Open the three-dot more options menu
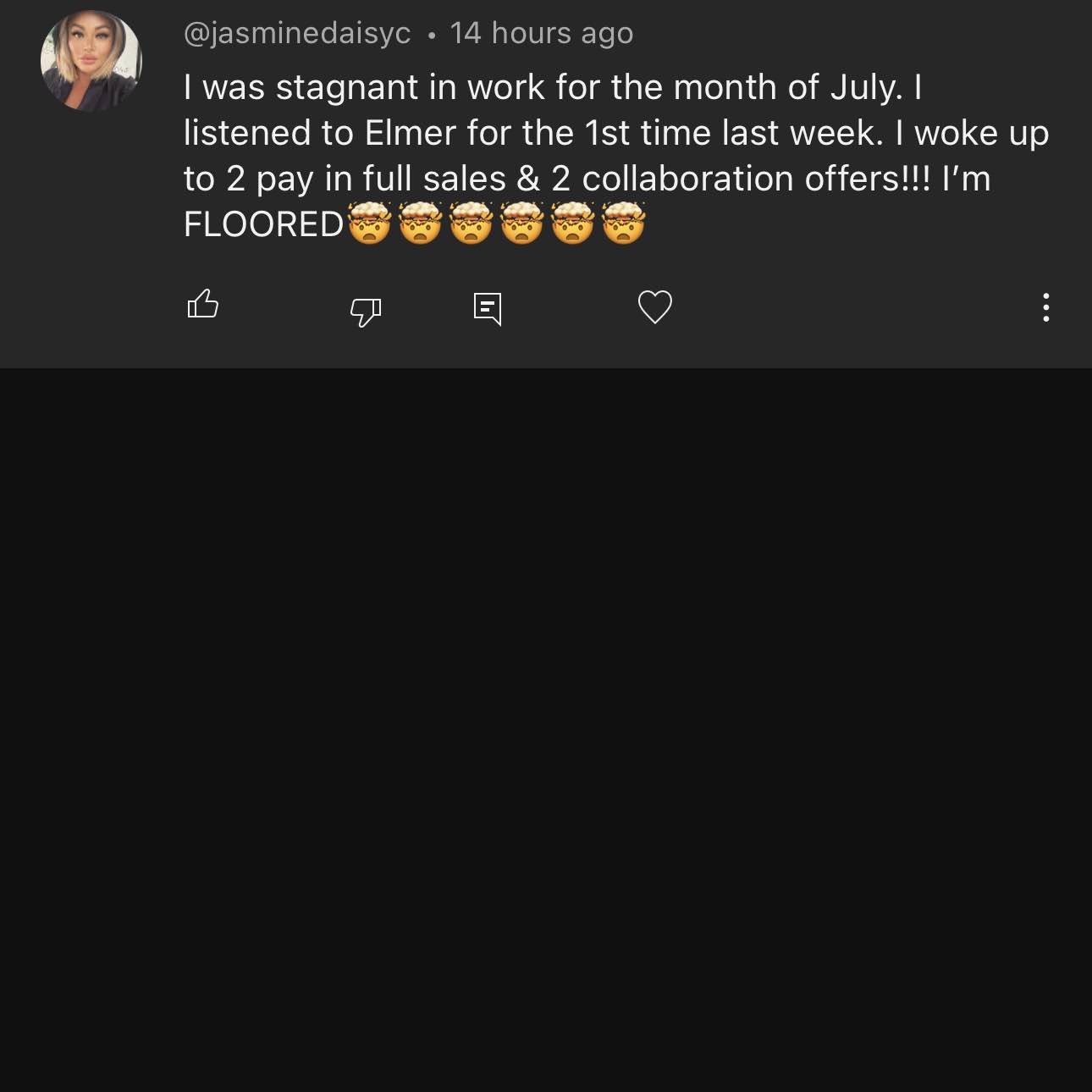 1046,307
